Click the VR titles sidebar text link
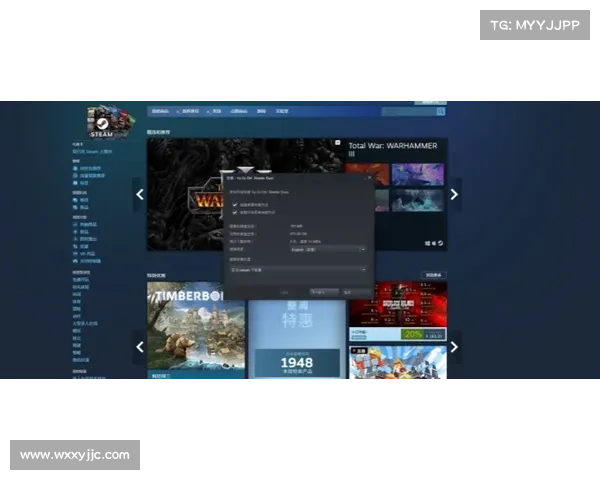Image resolution: width=600 pixels, height=480 pixels. 88,254
